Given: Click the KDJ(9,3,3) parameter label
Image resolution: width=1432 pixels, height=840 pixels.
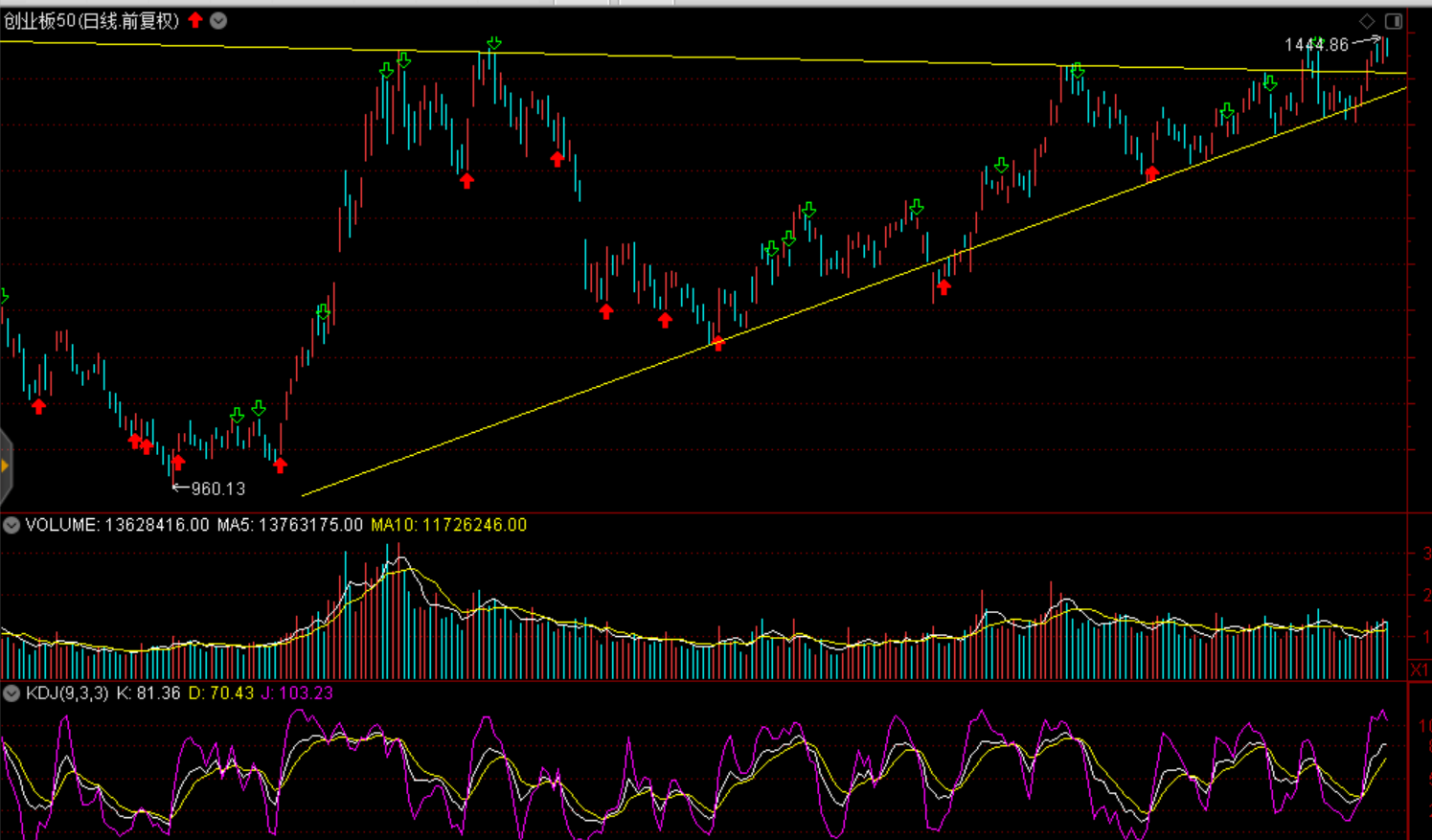Looking at the screenshot, I should tap(67, 692).
